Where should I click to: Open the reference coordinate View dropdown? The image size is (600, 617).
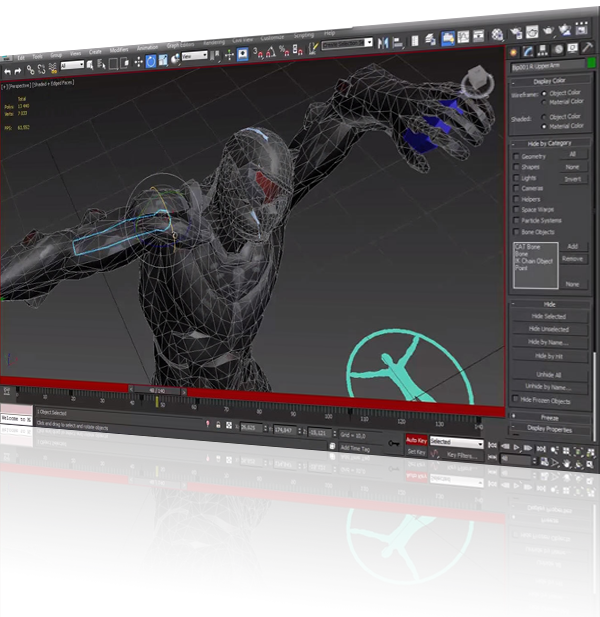pyautogui.click(x=194, y=56)
